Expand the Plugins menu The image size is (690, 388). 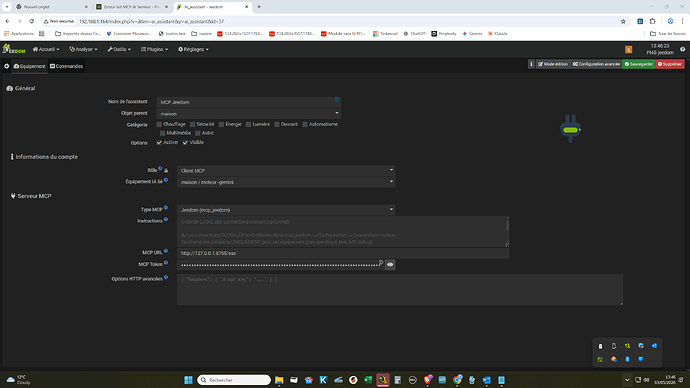tap(154, 49)
